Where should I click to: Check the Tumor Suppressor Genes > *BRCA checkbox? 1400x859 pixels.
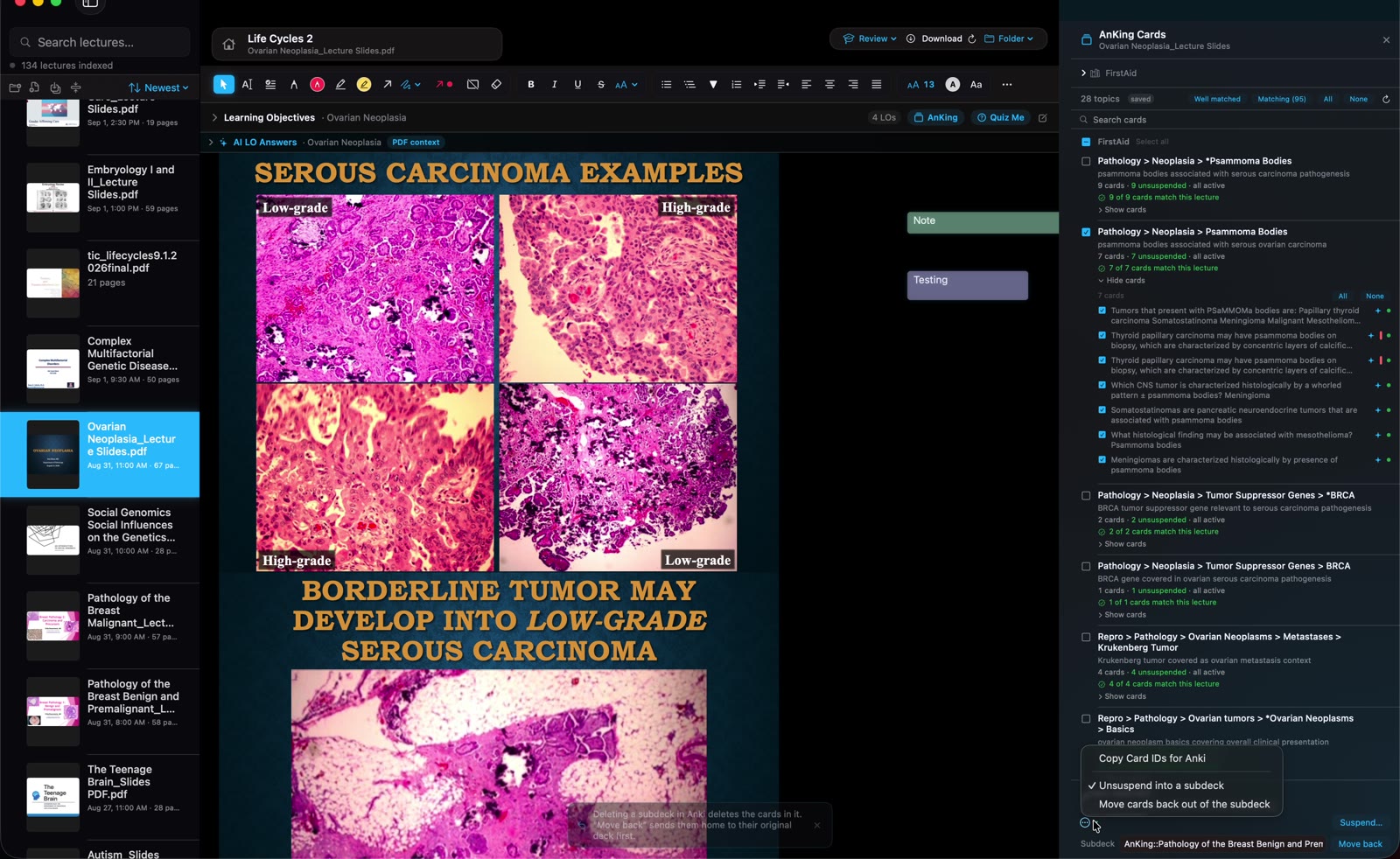(x=1086, y=495)
